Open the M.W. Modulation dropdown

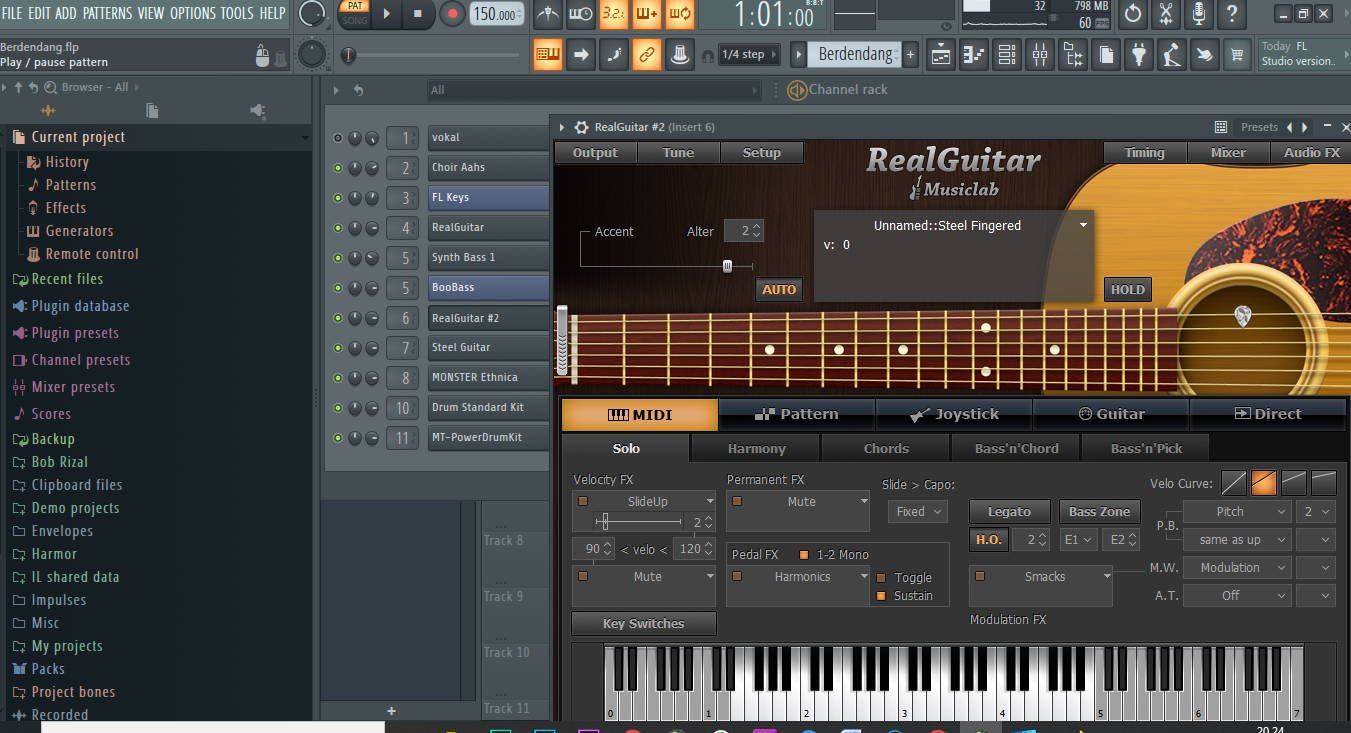point(1237,567)
